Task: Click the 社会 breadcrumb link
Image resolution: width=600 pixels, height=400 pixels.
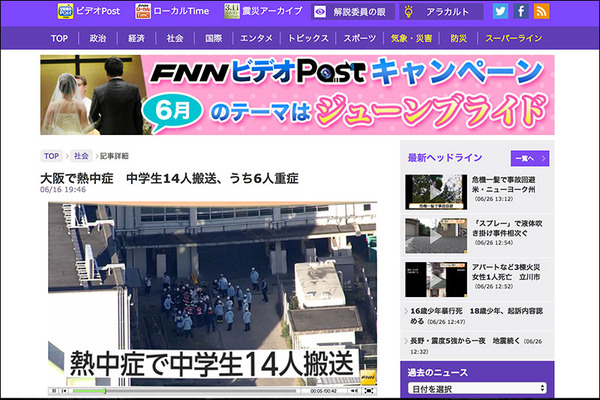Action: coord(81,156)
